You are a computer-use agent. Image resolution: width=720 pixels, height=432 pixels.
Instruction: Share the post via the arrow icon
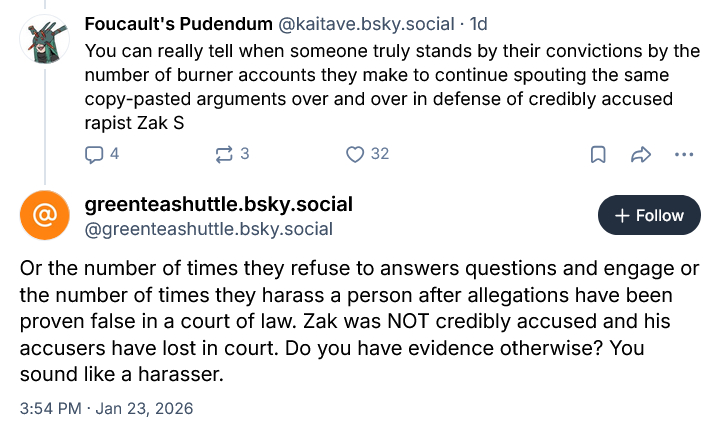pos(640,154)
